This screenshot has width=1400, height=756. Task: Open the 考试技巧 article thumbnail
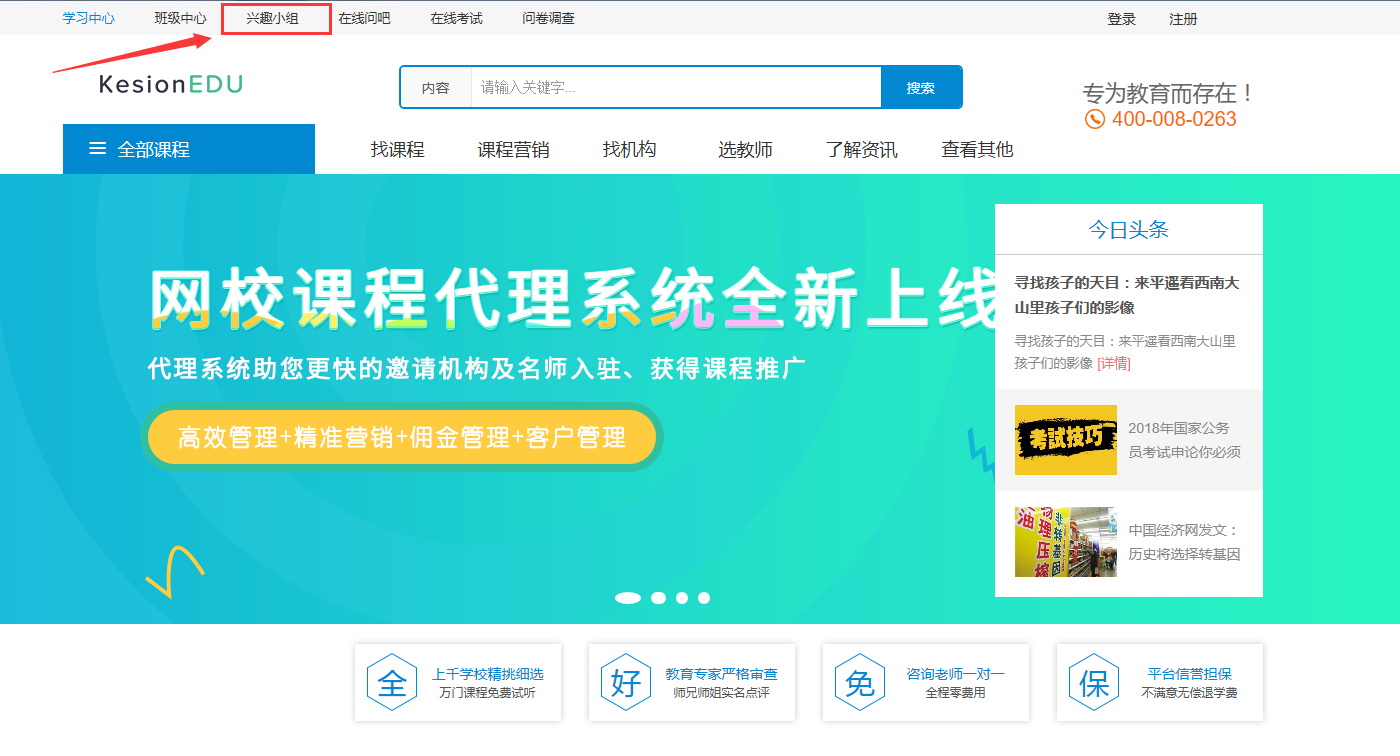coord(1066,440)
